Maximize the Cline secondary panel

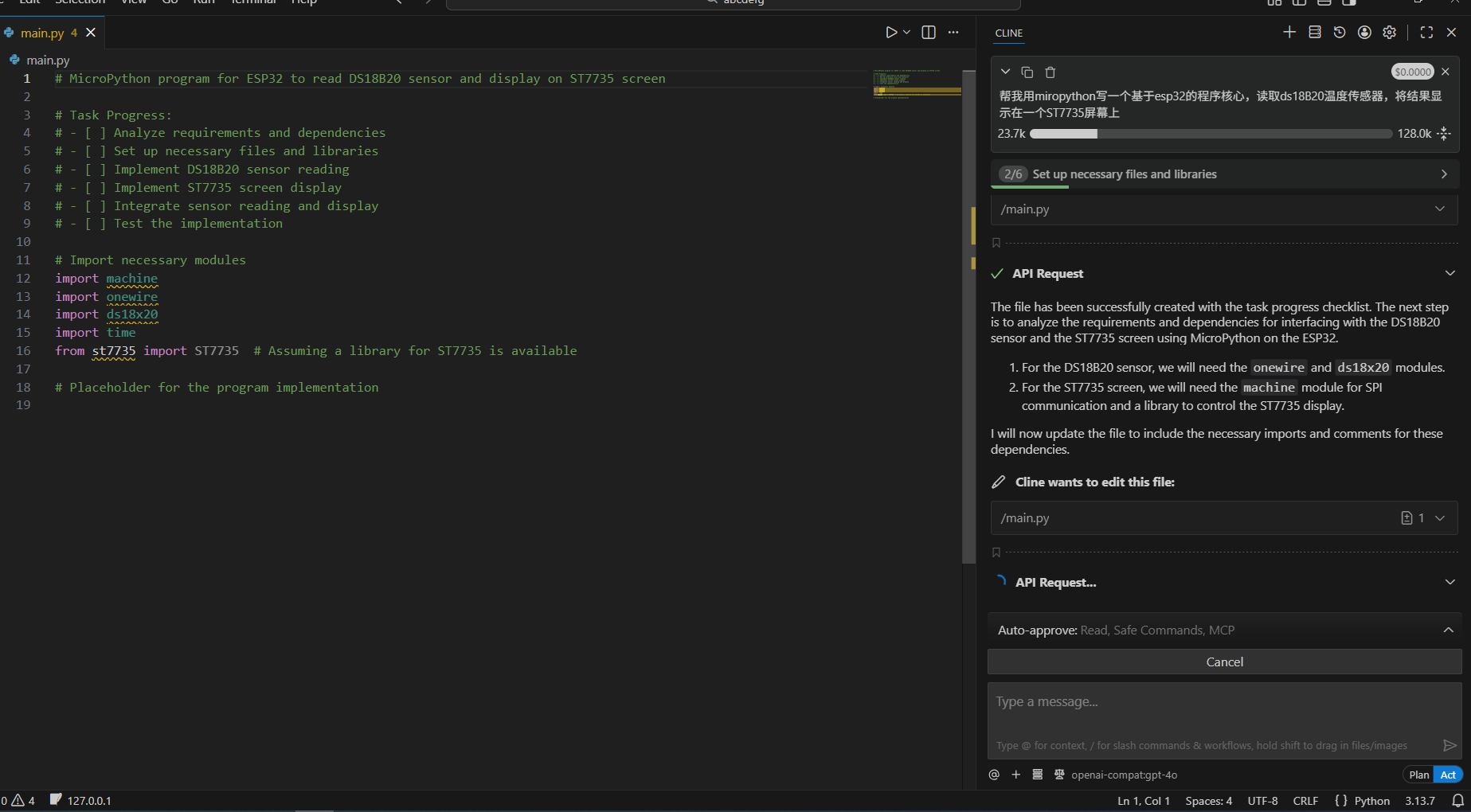pos(1426,32)
